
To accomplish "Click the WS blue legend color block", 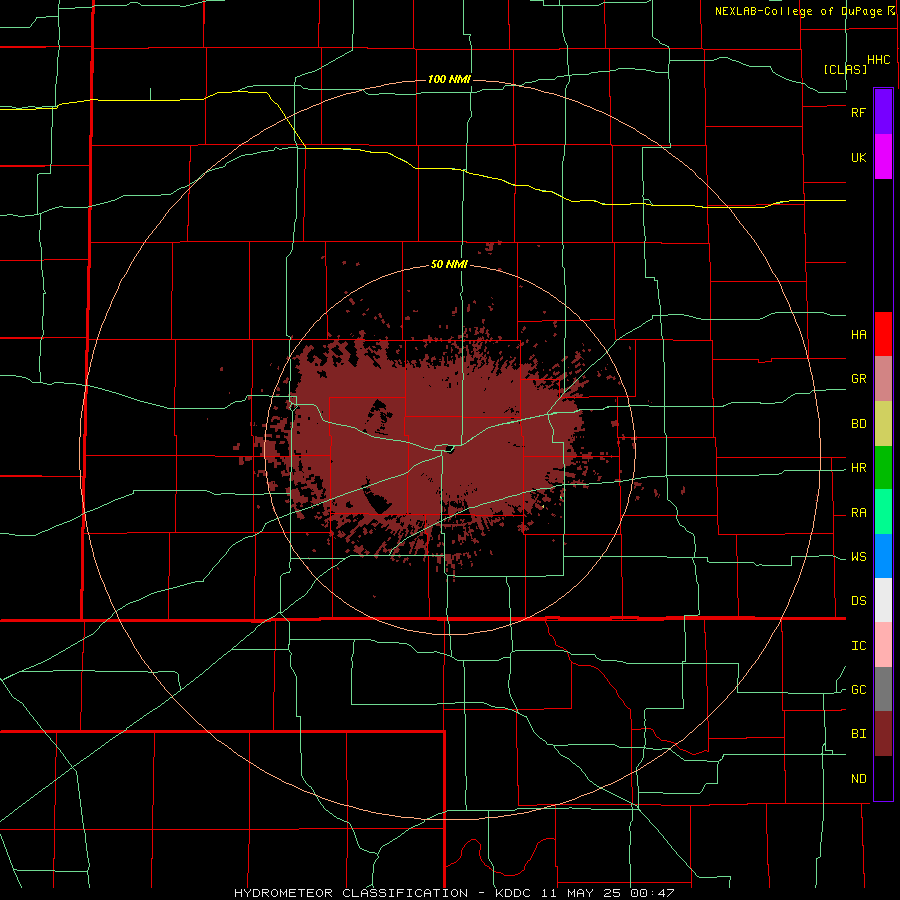I will (883, 556).
